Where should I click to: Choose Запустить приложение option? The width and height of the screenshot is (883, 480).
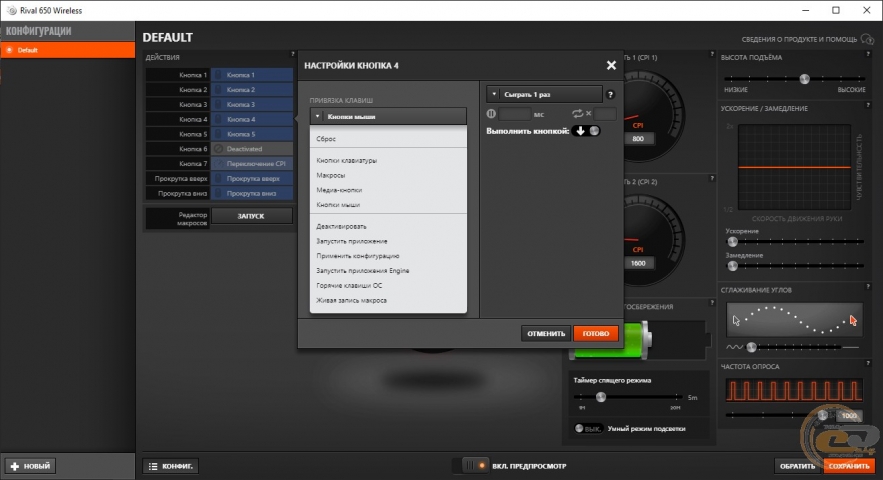pos(351,241)
